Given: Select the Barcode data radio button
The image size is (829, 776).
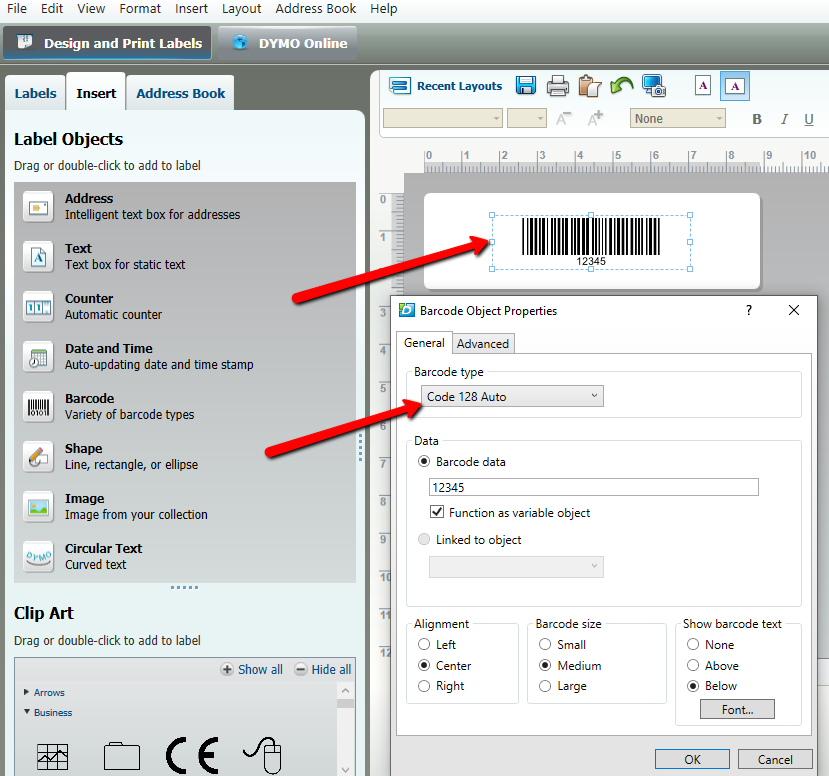Looking at the screenshot, I should click(x=423, y=461).
